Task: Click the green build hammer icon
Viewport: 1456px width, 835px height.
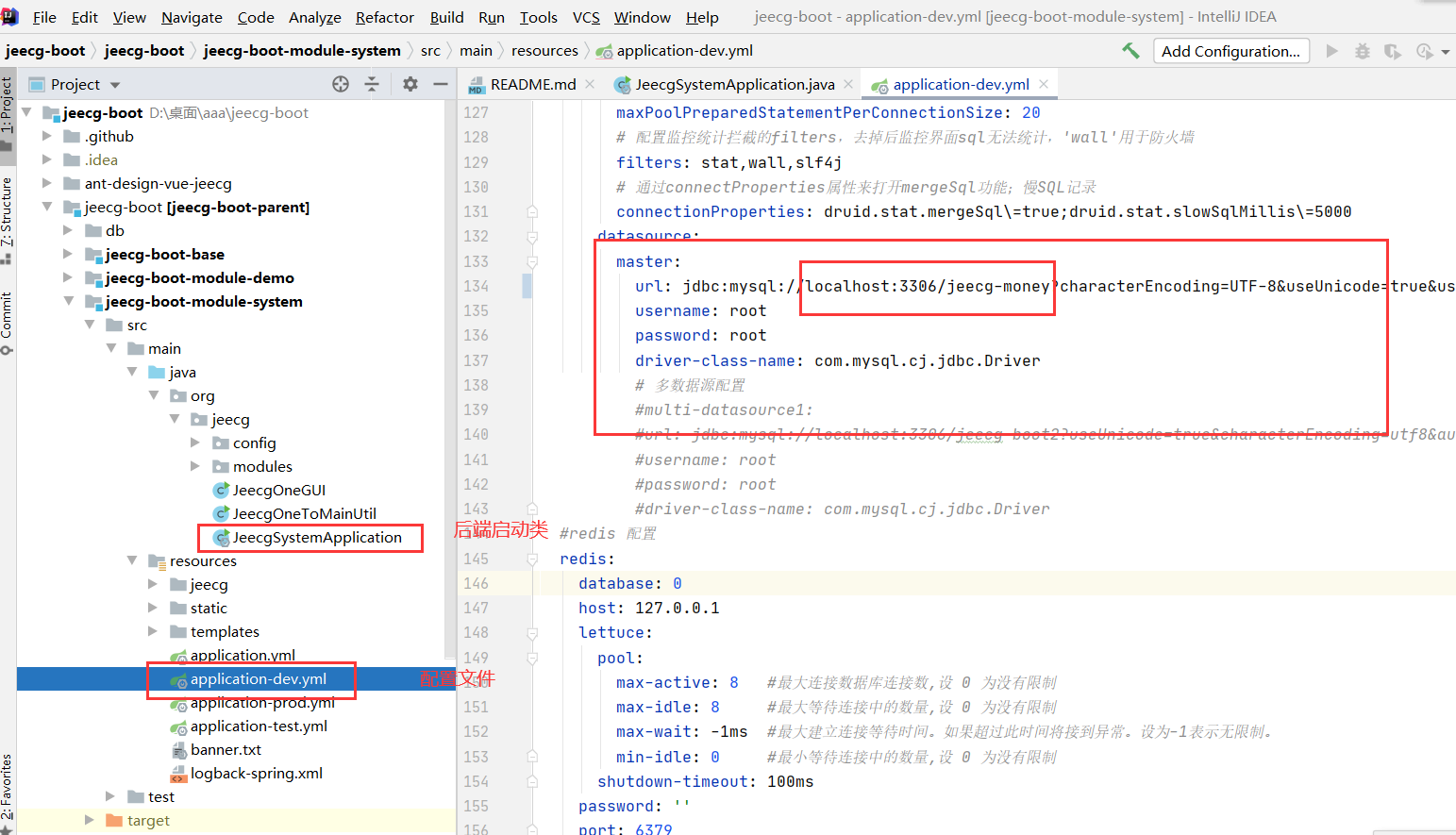Action: 1131,51
